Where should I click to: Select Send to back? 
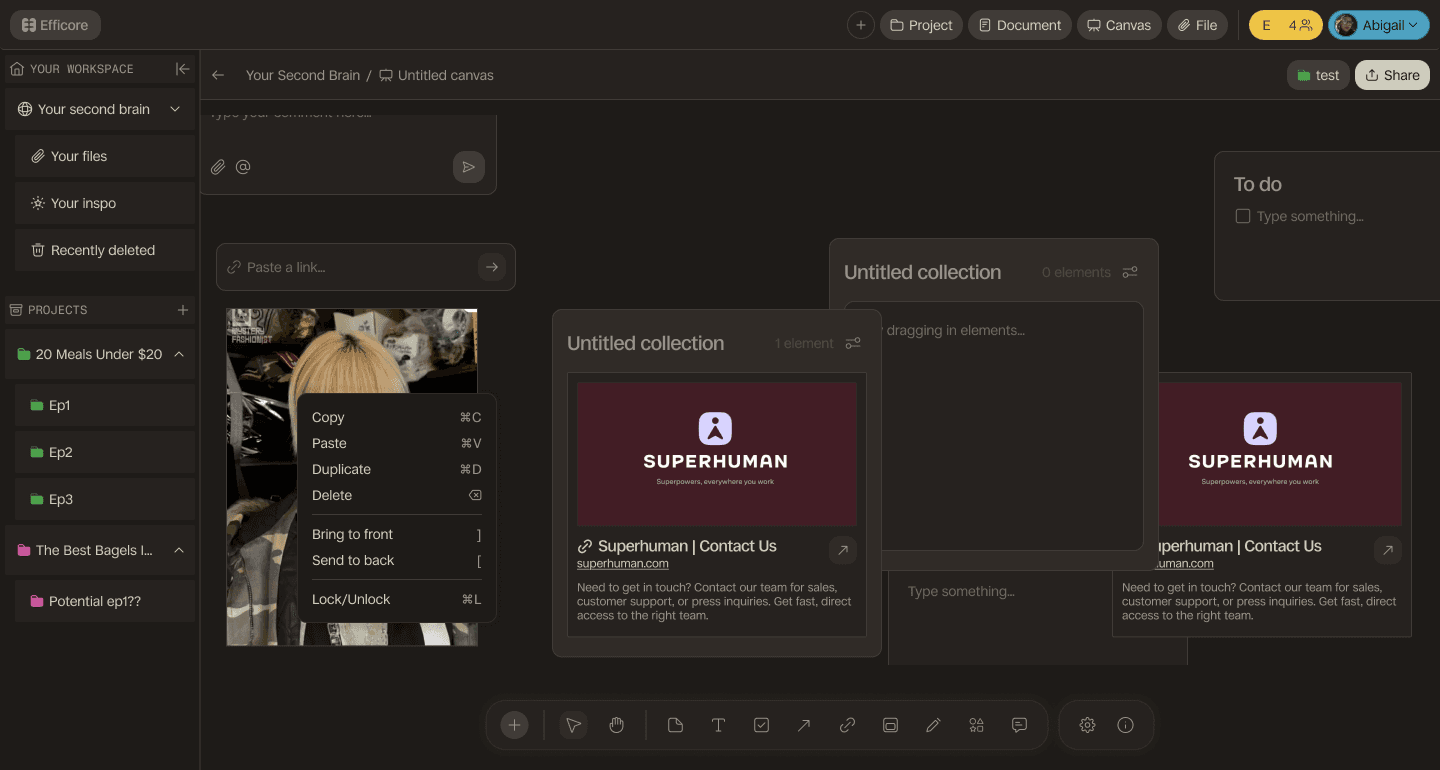click(x=397, y=560)
